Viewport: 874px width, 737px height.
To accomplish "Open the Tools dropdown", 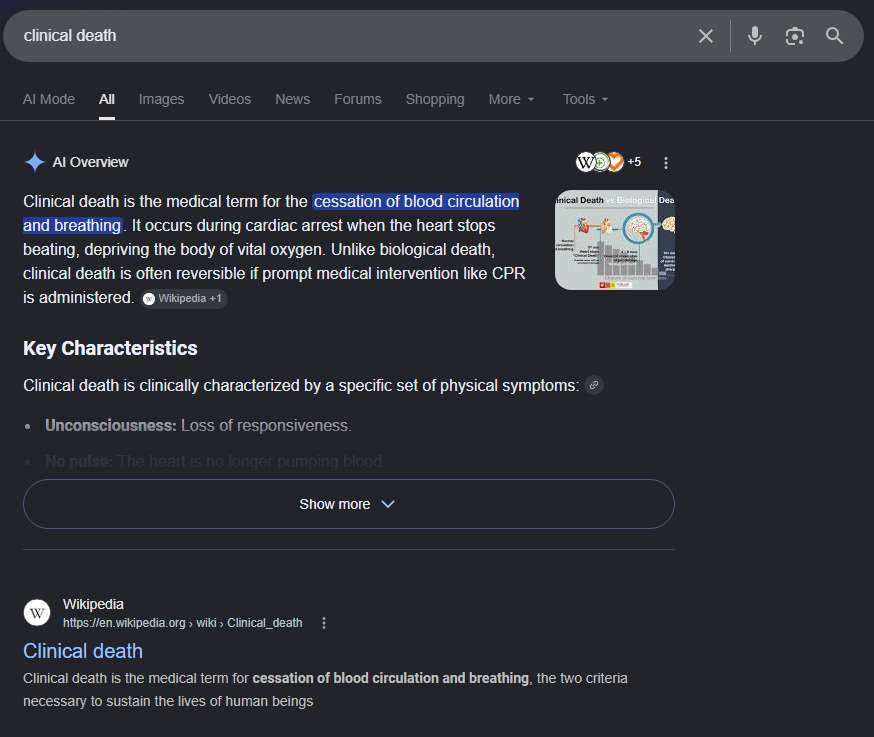I will [x=585, y=99].
